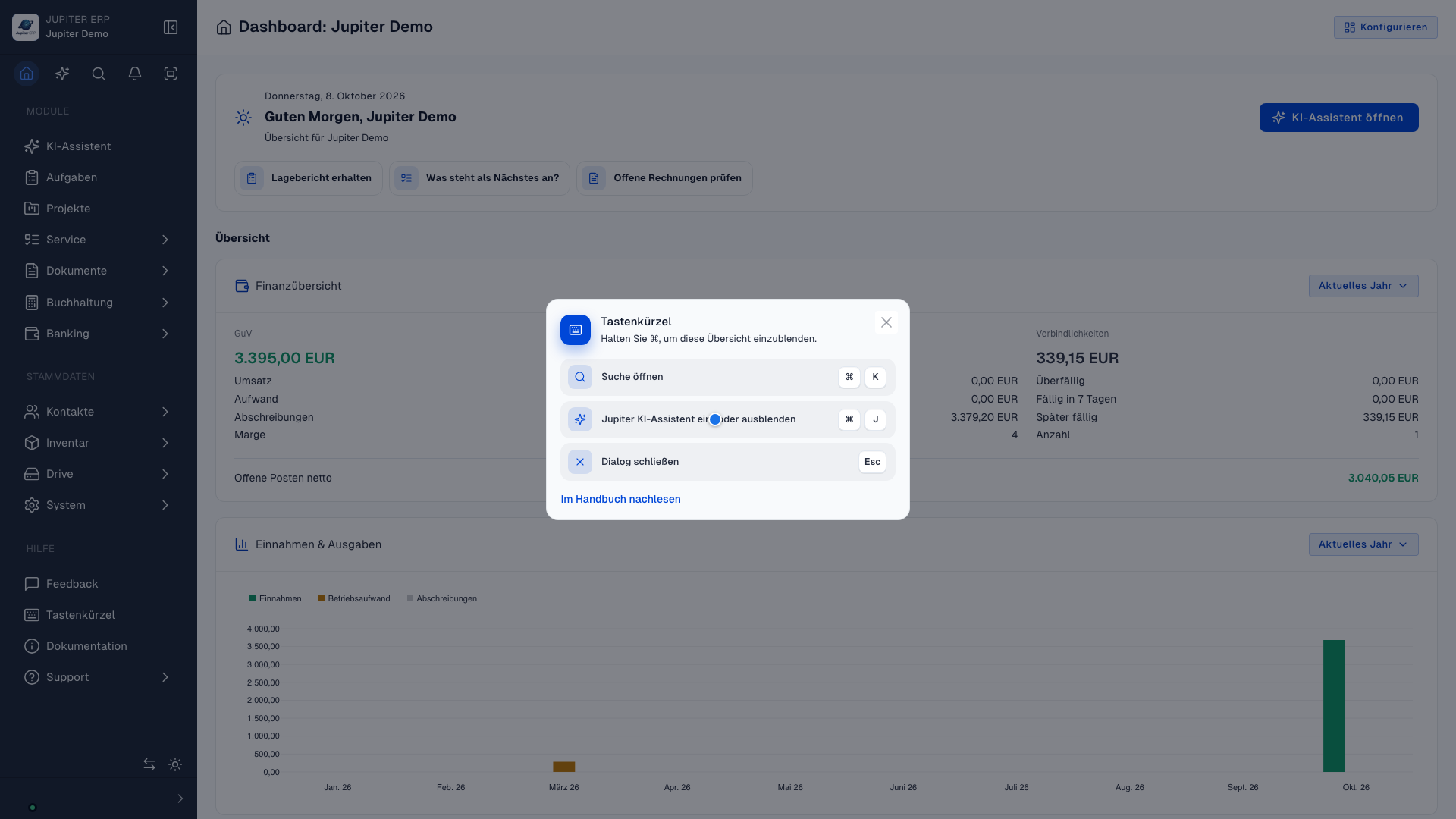
Task: Open Tastenkürzel in sidebar
Action: (x=99, y=615)
